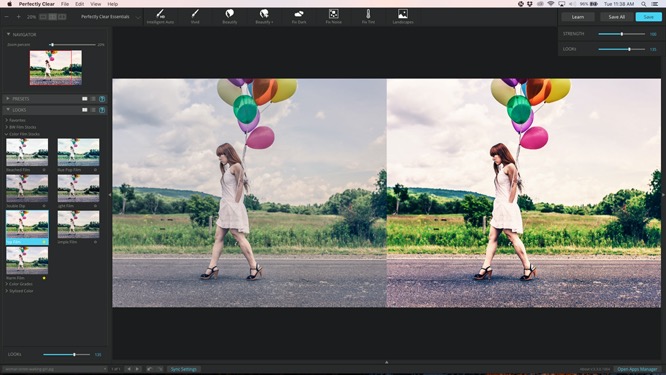666x375 pixels.
Task: Switch Looks panel to list view
Action: [x=93, y=110]
